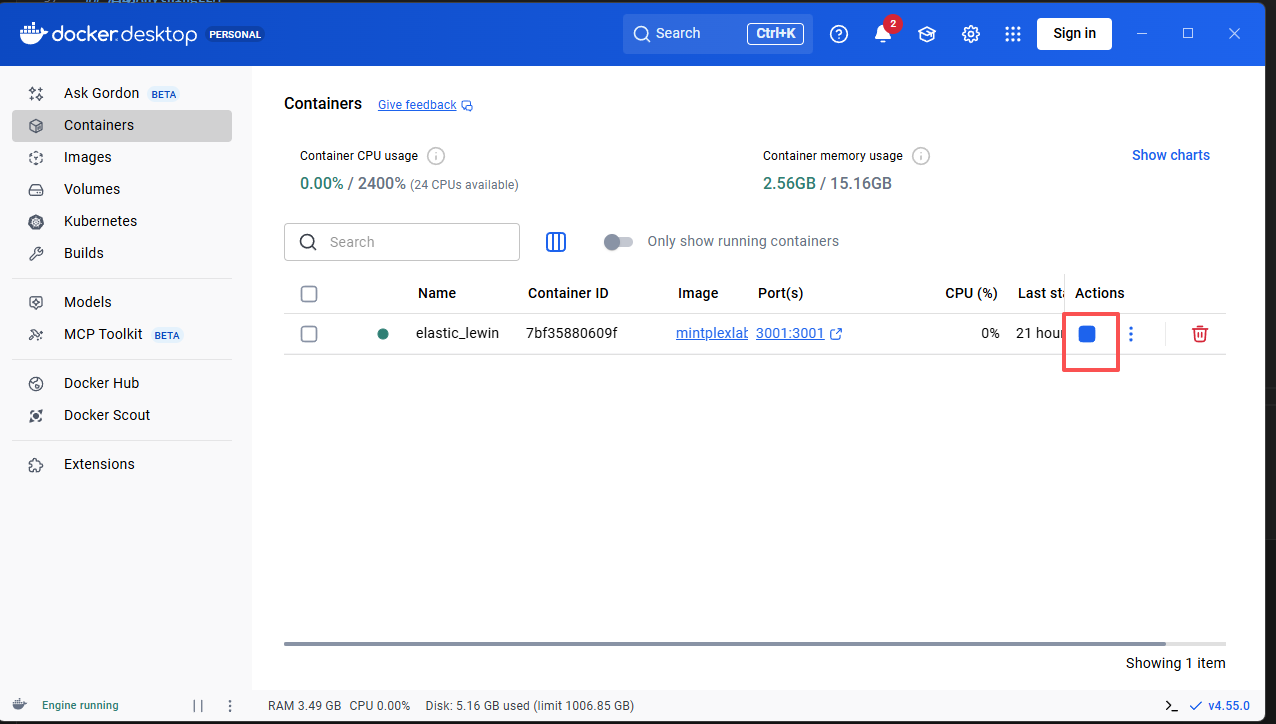
Task: Click the Sign in button
Action: (1074, 33)
